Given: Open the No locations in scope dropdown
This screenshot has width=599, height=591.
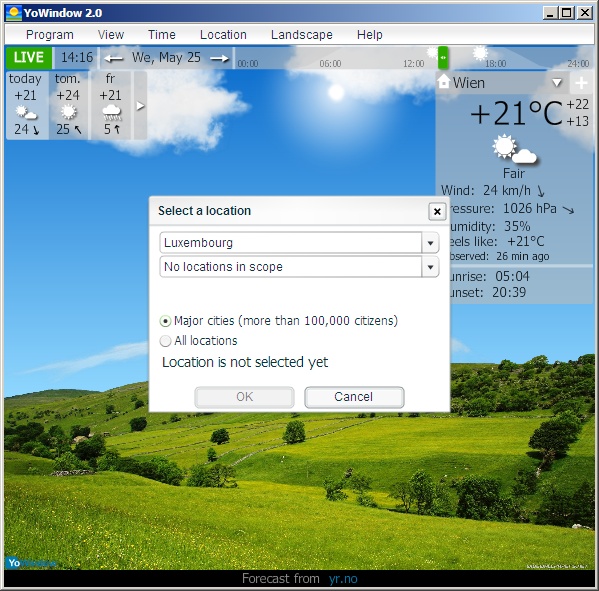Looking at the screenshot, I should [430, 267].
